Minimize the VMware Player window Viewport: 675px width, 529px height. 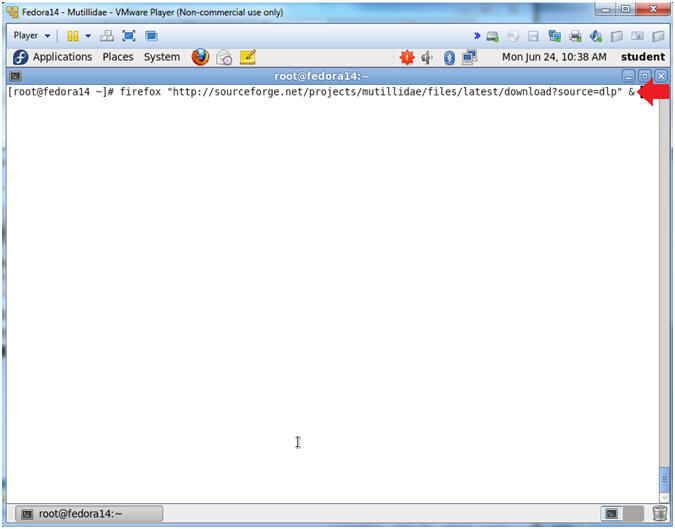click(x=606, y=9)
